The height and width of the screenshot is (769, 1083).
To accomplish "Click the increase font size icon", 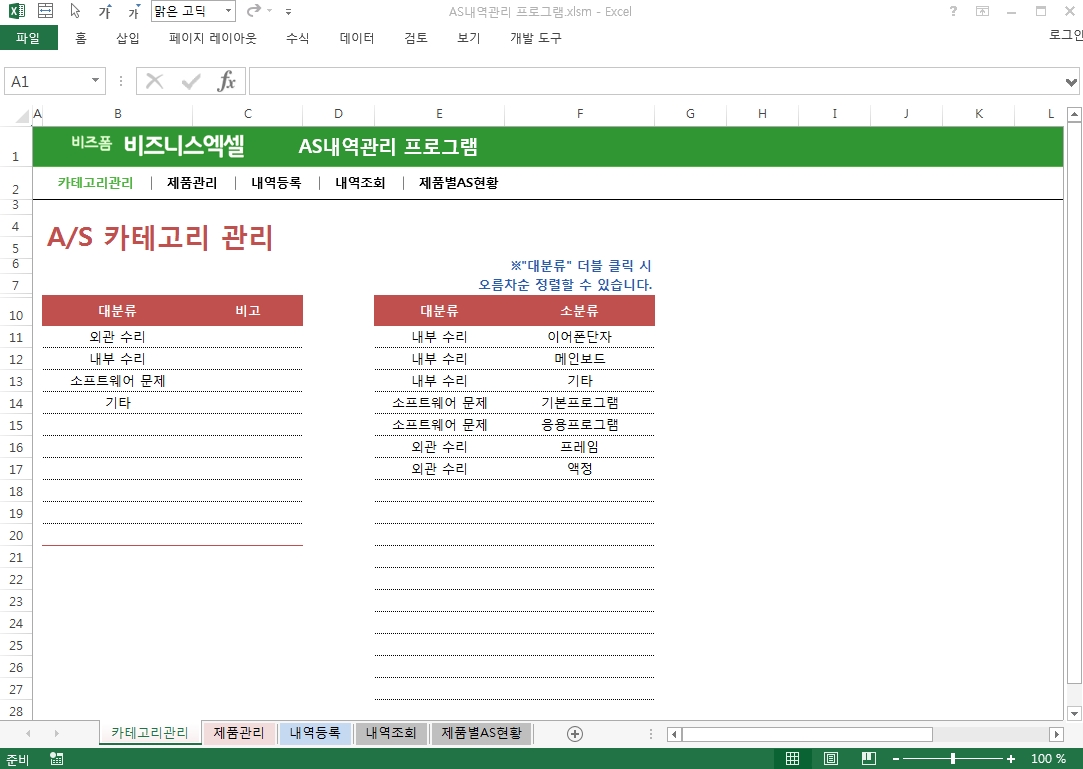I will pos(105,12).
